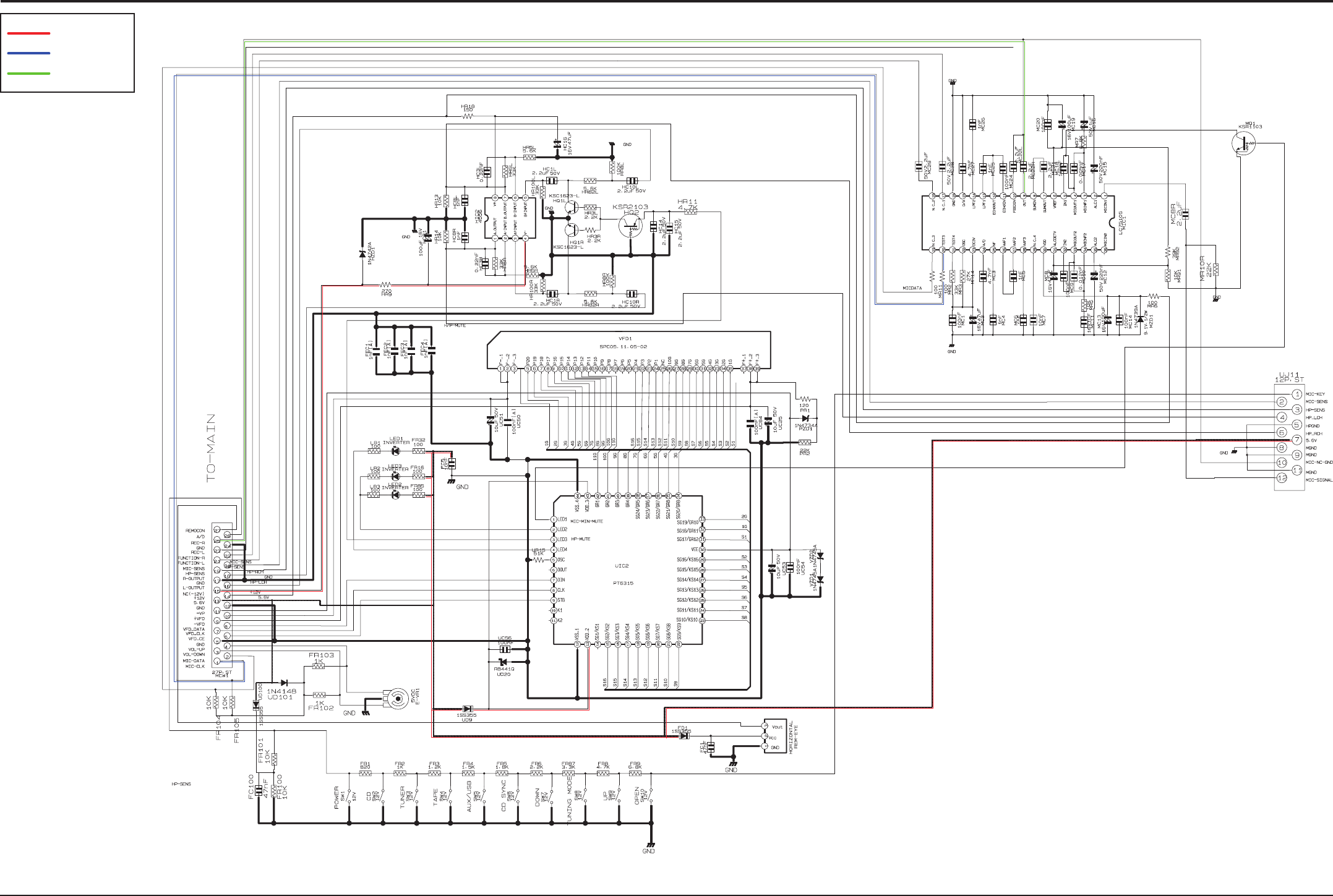Image resolution: width=1333 pixels, height=896 pixels.
Task: Click the UP SW9 switch symbol
Action: pyautogui.click(x=618, y=795)
